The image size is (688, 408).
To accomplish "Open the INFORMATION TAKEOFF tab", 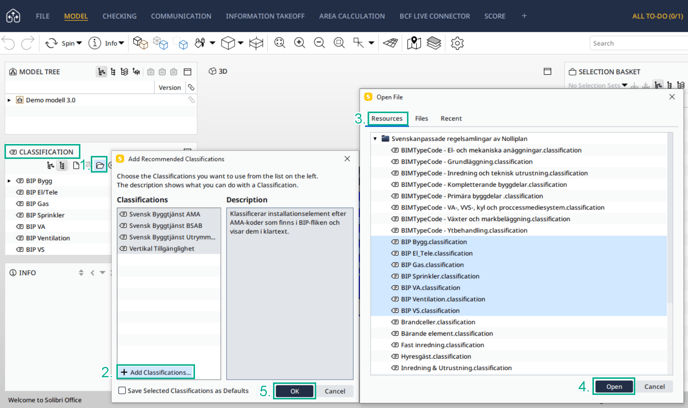I will point(265,16).
